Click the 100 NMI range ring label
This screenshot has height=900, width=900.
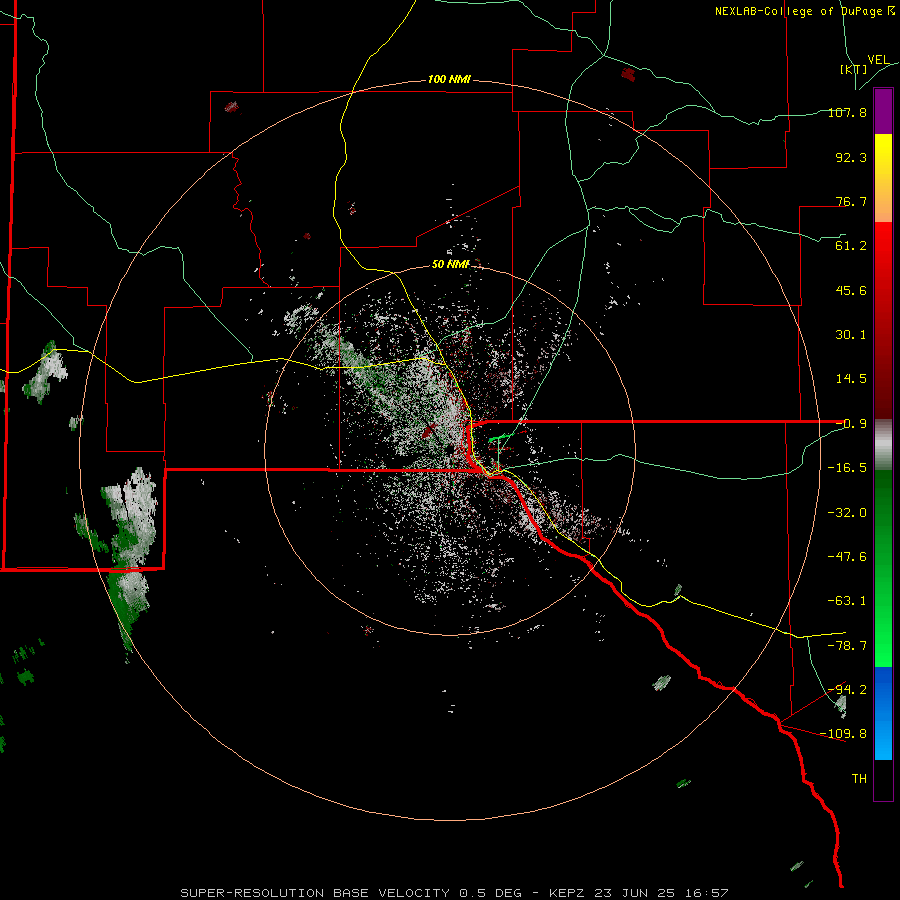[x=449, y=79]
